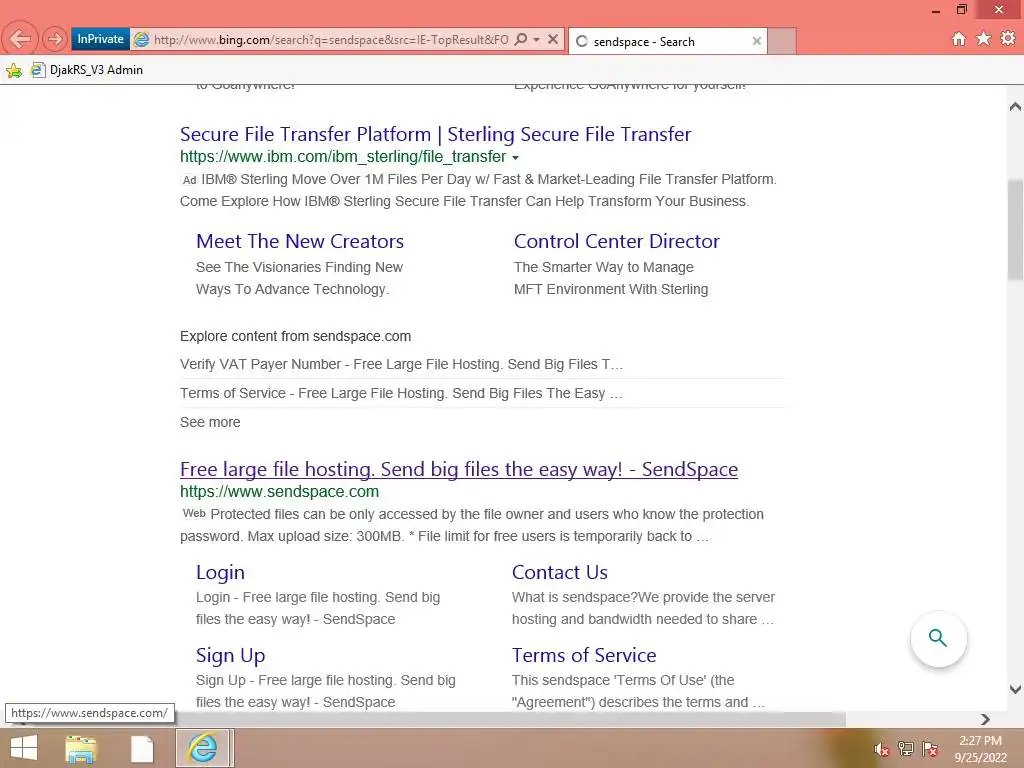Click the horizontal scrollbar right arrow
This screenshot has height=768, width=1024.
(985, 719)
